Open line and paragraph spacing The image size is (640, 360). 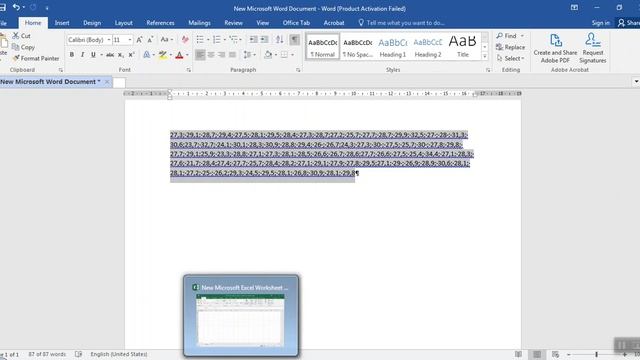tap(247, 55)
